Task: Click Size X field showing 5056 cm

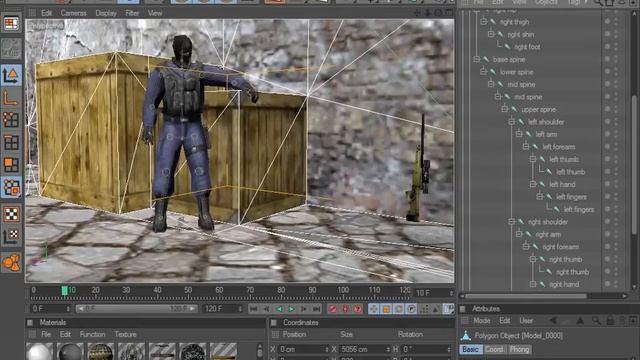Action: point(364,349)
